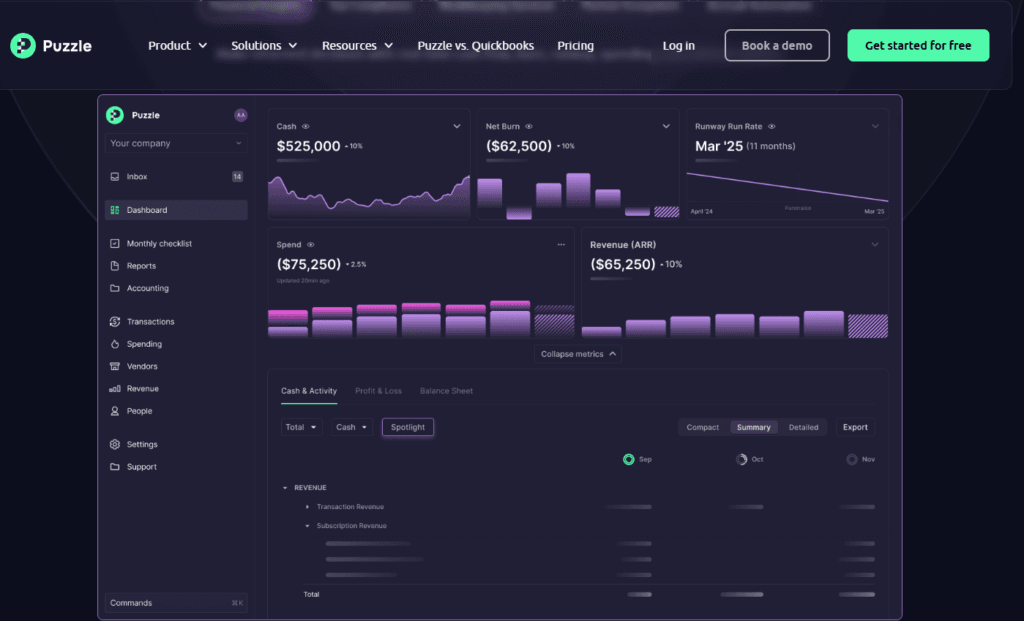
Task: Open the Cash dropdown filter
Action: pos(351,427)
